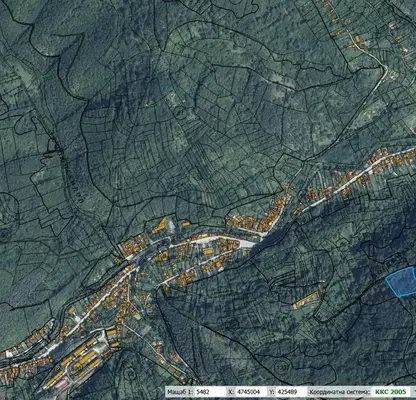Click the X coordinate field showing 4745004
The image size is (416, 400).
point(251,392)
